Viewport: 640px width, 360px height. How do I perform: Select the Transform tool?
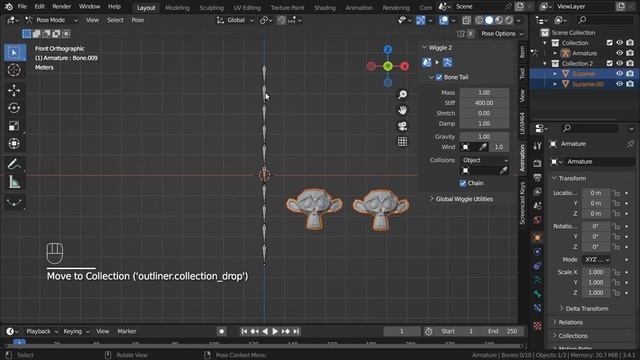click(14, 144)
